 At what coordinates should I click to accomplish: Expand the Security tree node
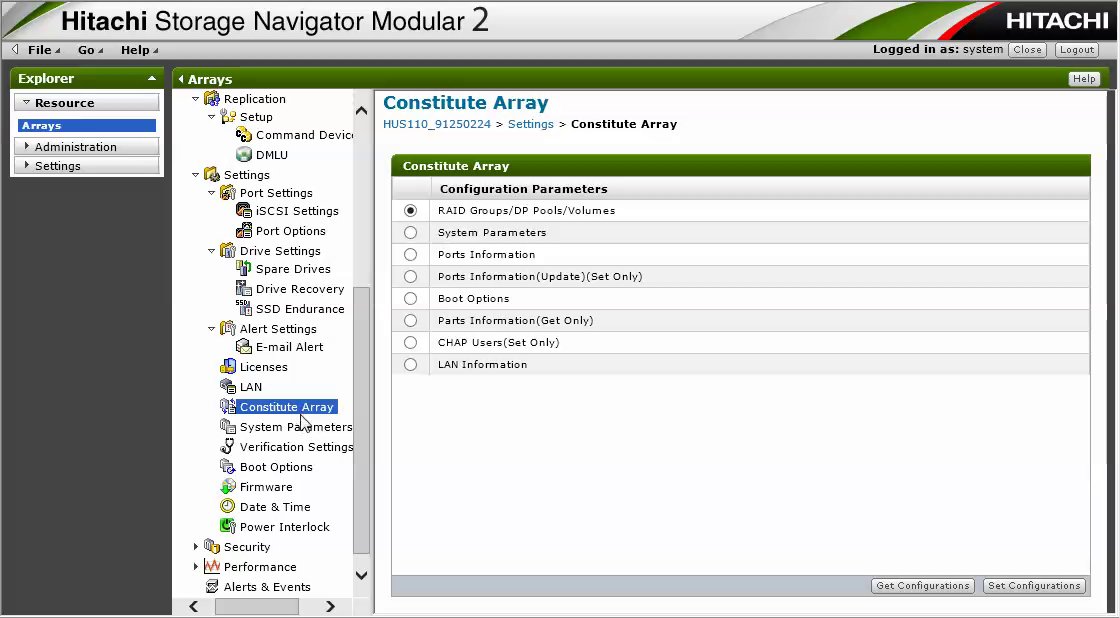[196, 547]
